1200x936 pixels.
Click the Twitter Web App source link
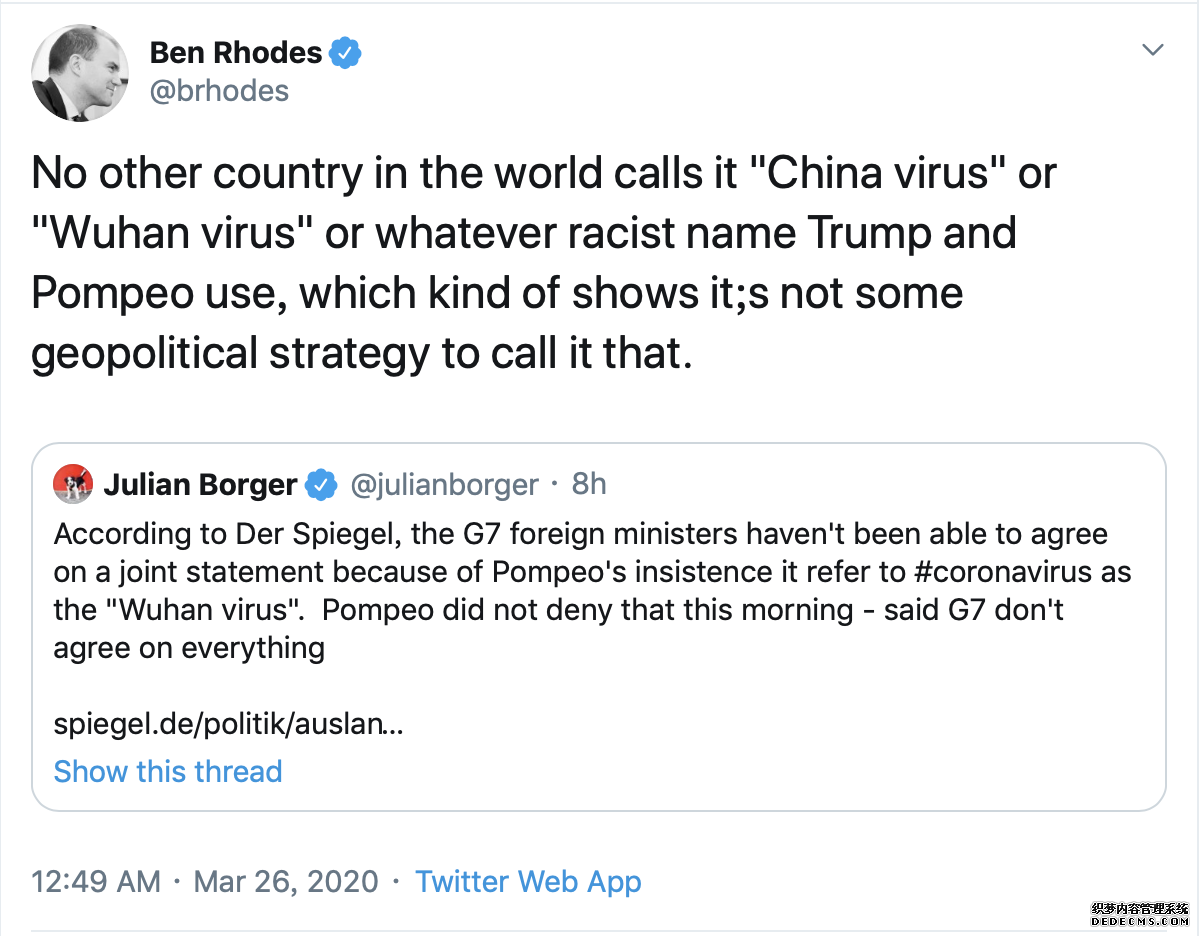click(528, 882)
